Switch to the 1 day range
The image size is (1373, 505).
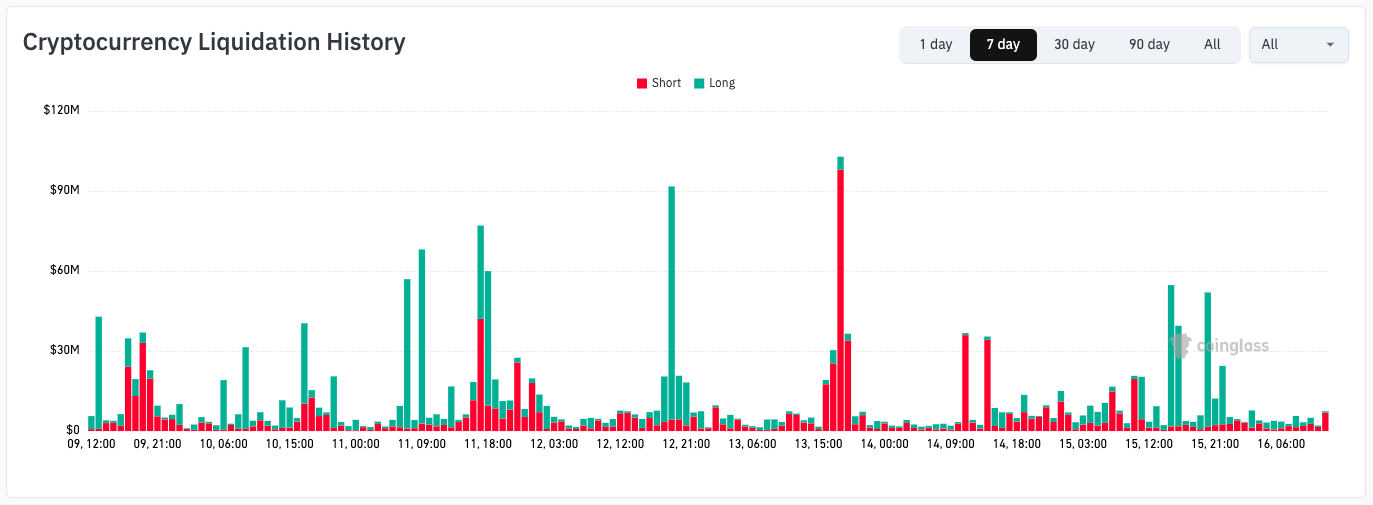pos(936,45)
